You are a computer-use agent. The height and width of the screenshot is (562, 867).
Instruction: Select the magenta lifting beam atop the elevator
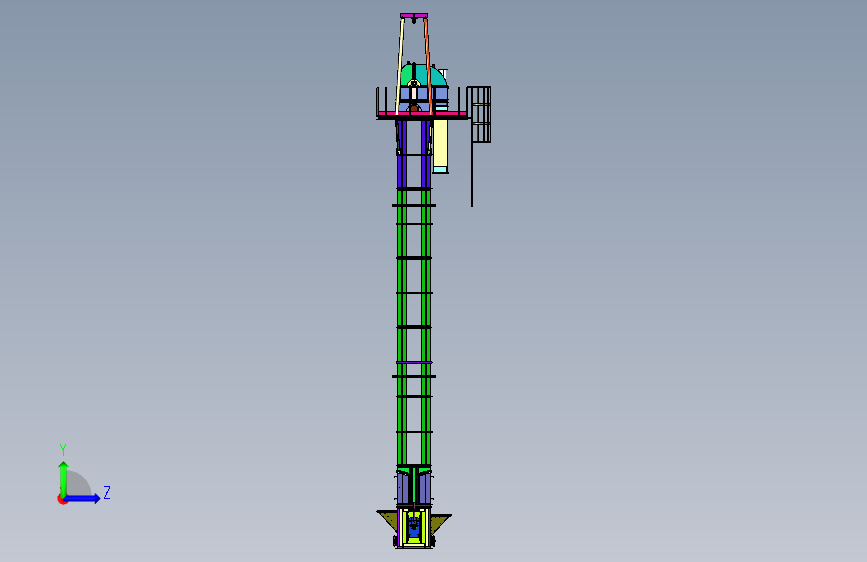click(x=414, y=15)
